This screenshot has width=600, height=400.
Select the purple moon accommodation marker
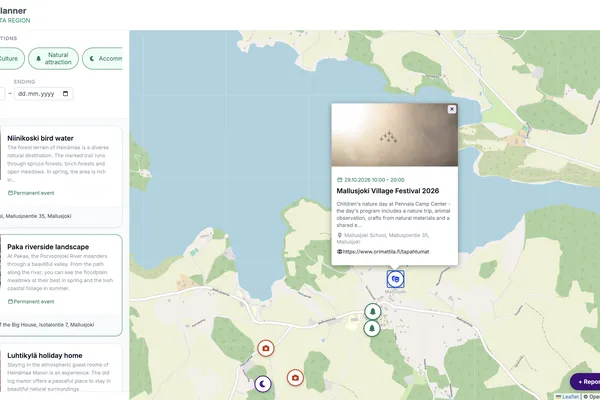tap(263, 384)
